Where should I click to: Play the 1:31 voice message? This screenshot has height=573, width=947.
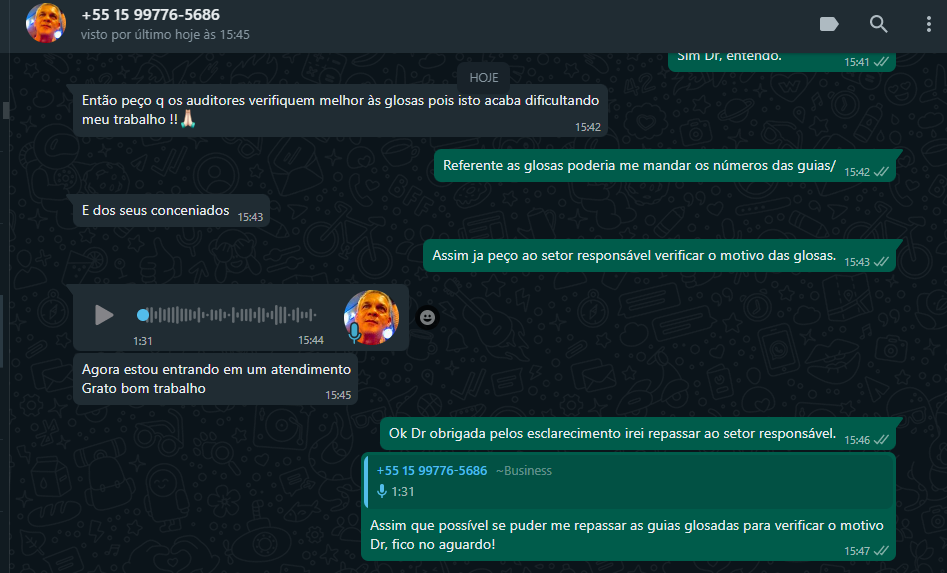tap(104, 315)
